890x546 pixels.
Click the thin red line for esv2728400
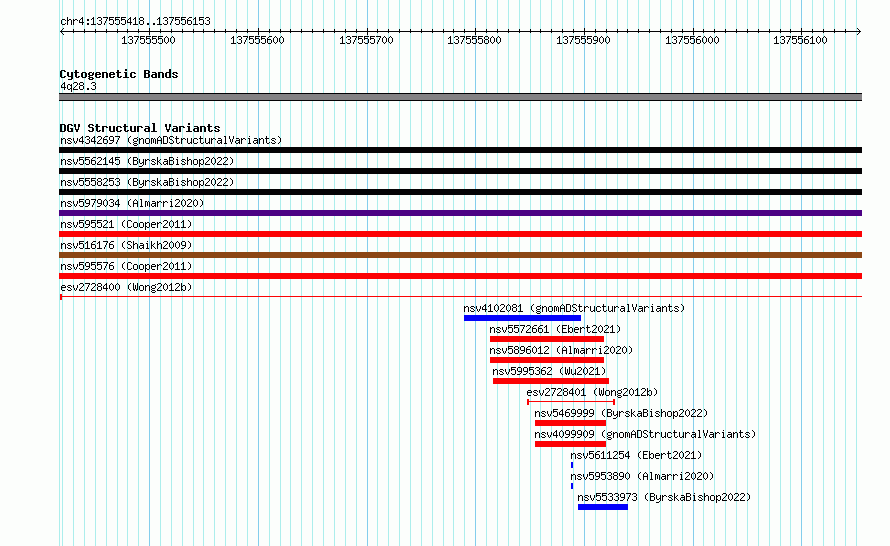click(460, 297)
